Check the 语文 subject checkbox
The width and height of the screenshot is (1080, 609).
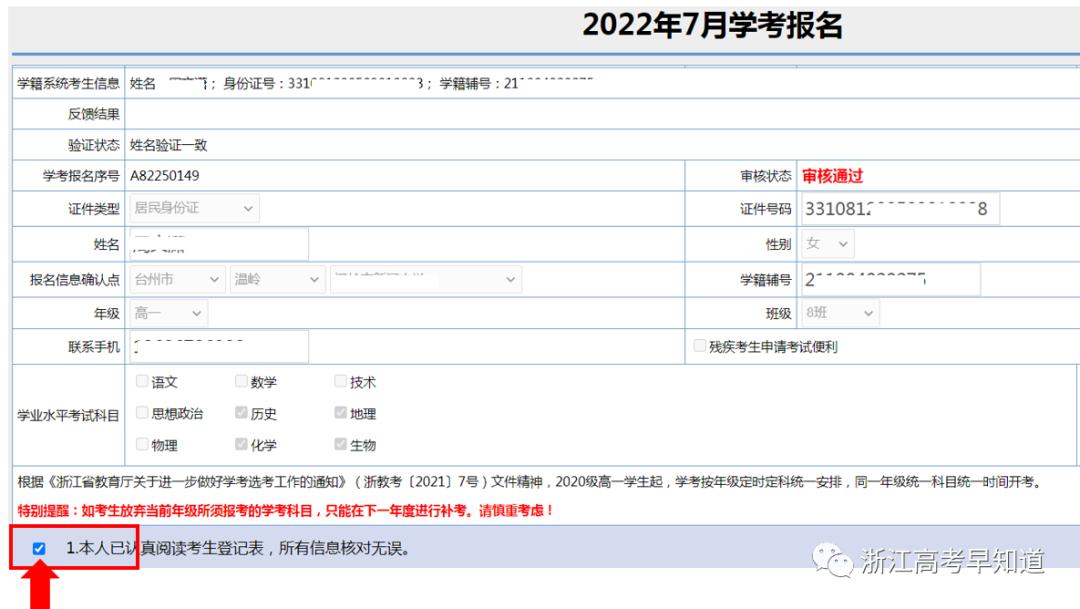(141, 381)
